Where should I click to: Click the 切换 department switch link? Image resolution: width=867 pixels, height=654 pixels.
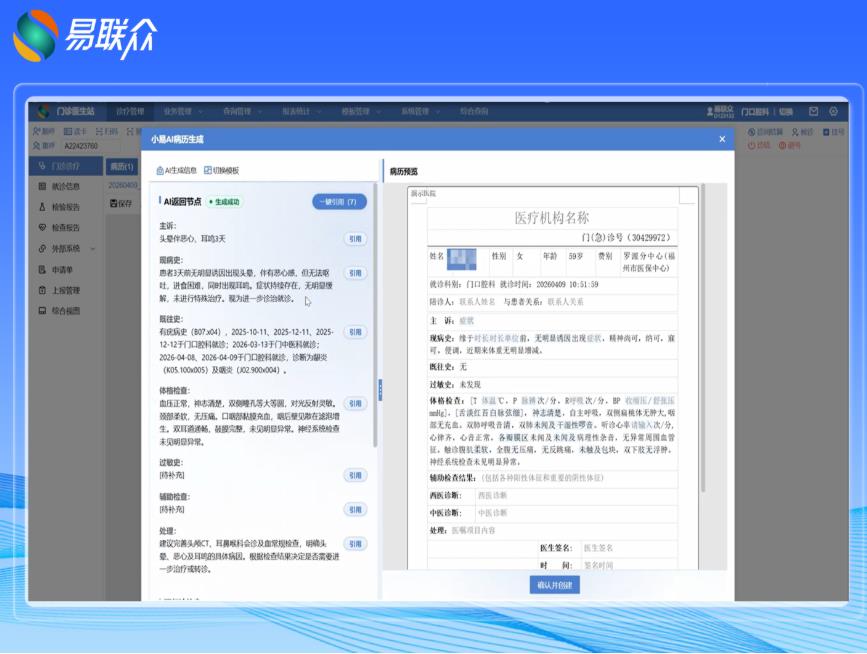786,112
